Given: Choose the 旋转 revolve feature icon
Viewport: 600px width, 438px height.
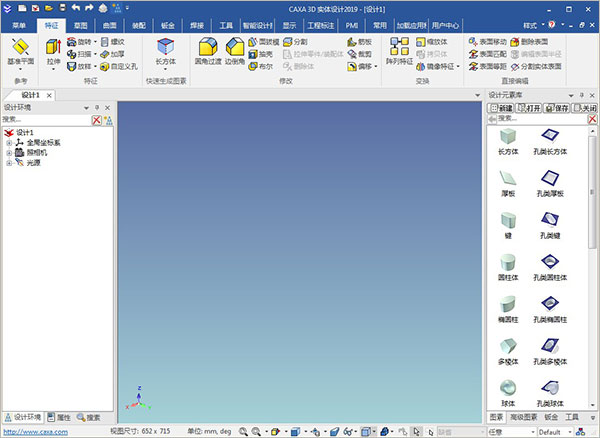Looking at the screenshot, I should click(x=72, y=42).
